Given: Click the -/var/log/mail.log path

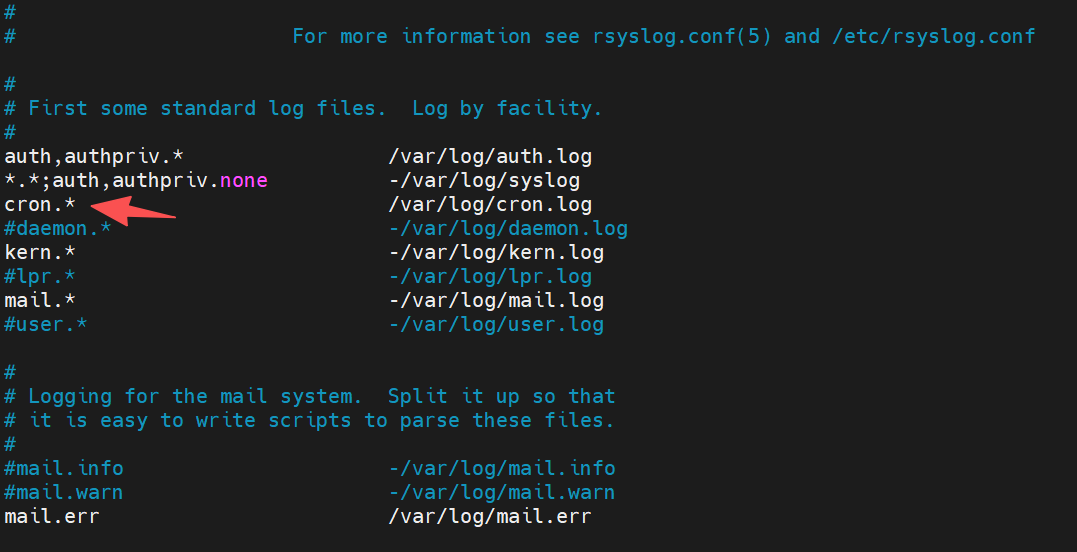Looking at the screenshot, I should tap(496, 301).
